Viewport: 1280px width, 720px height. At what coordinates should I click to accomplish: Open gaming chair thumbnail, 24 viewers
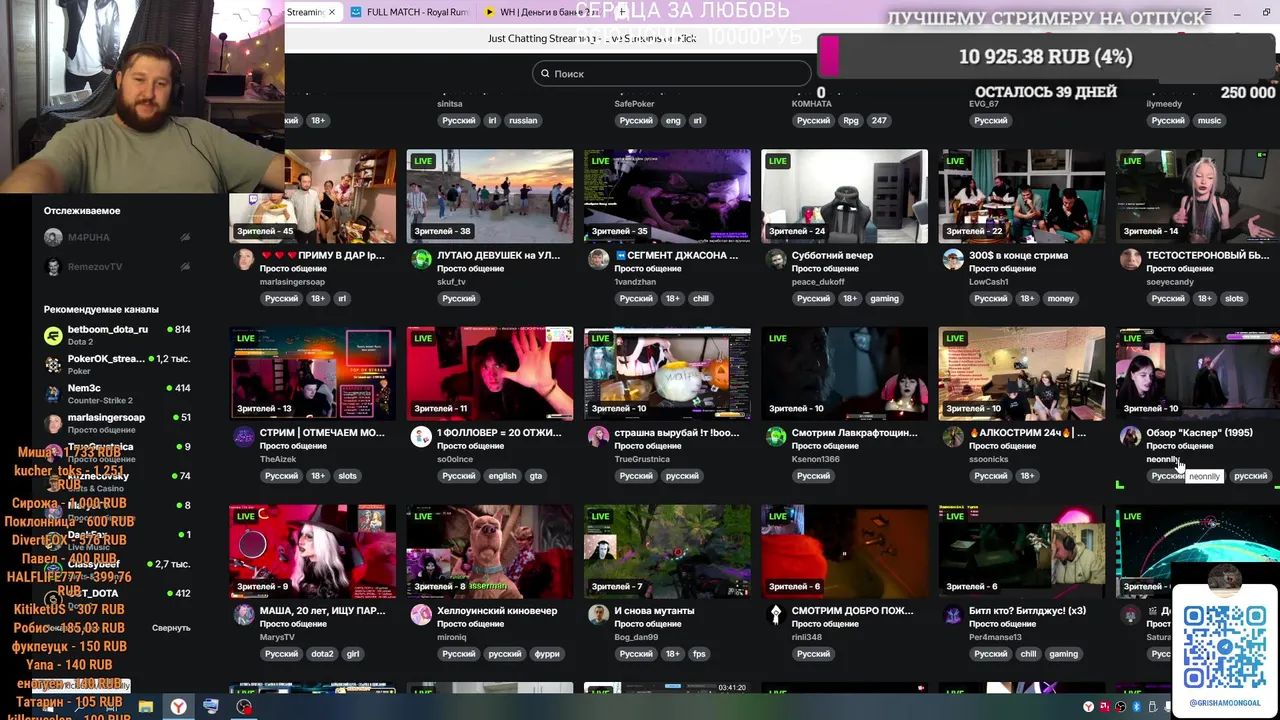pyautogui.click(x=844, y=196)
